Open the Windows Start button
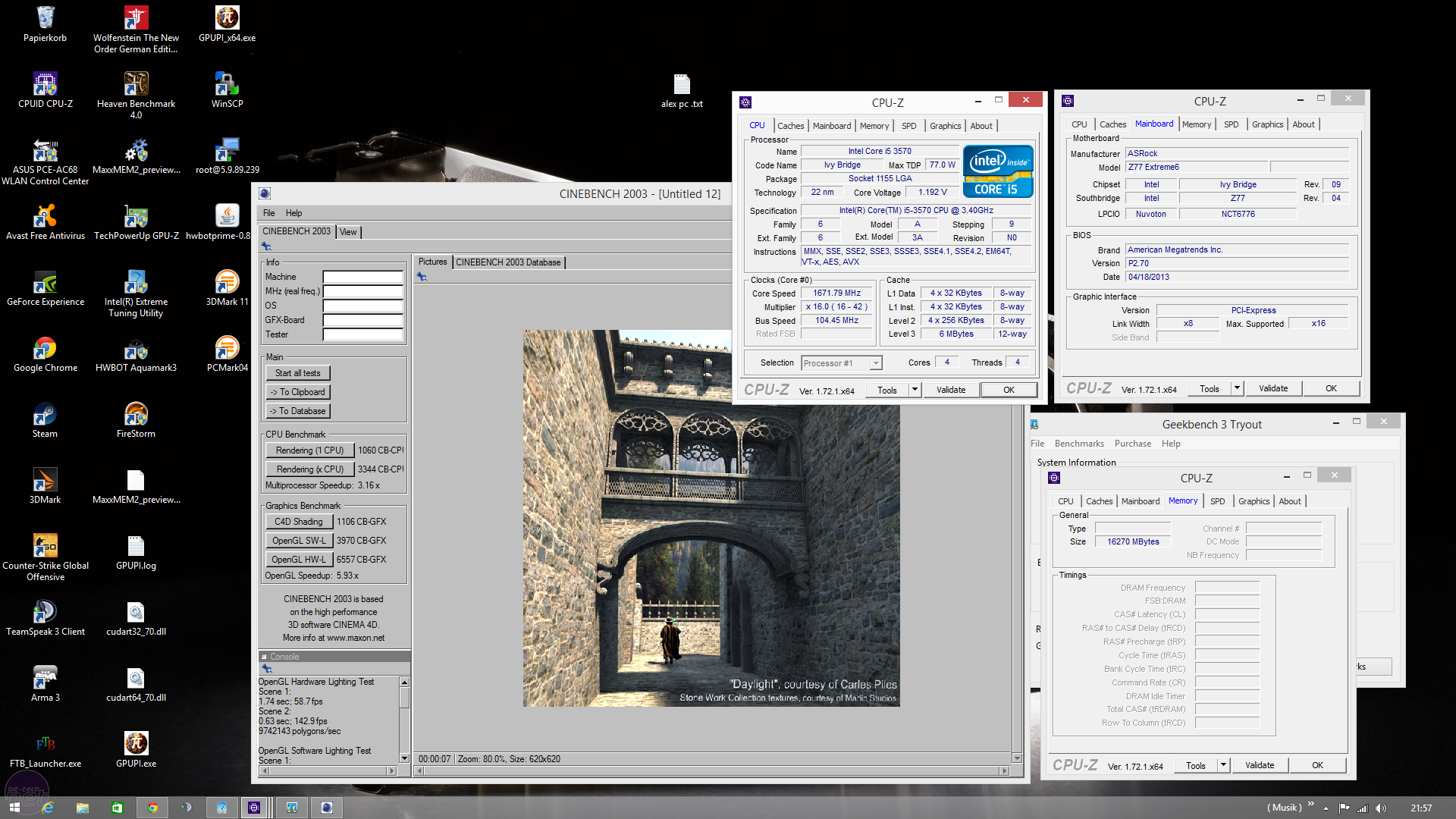1456x819 pixels. [x=14, y=808]
